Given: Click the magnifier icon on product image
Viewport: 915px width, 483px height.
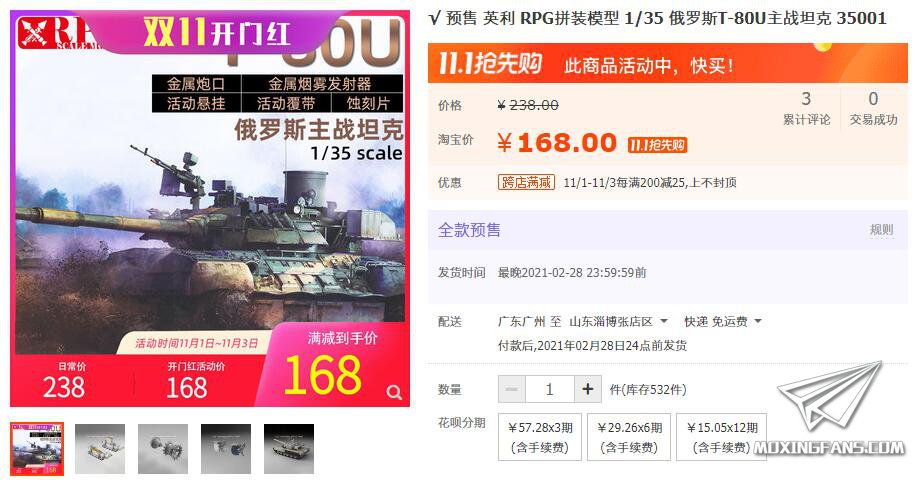Looking at the screenshot, I should [x=394, y=393].
